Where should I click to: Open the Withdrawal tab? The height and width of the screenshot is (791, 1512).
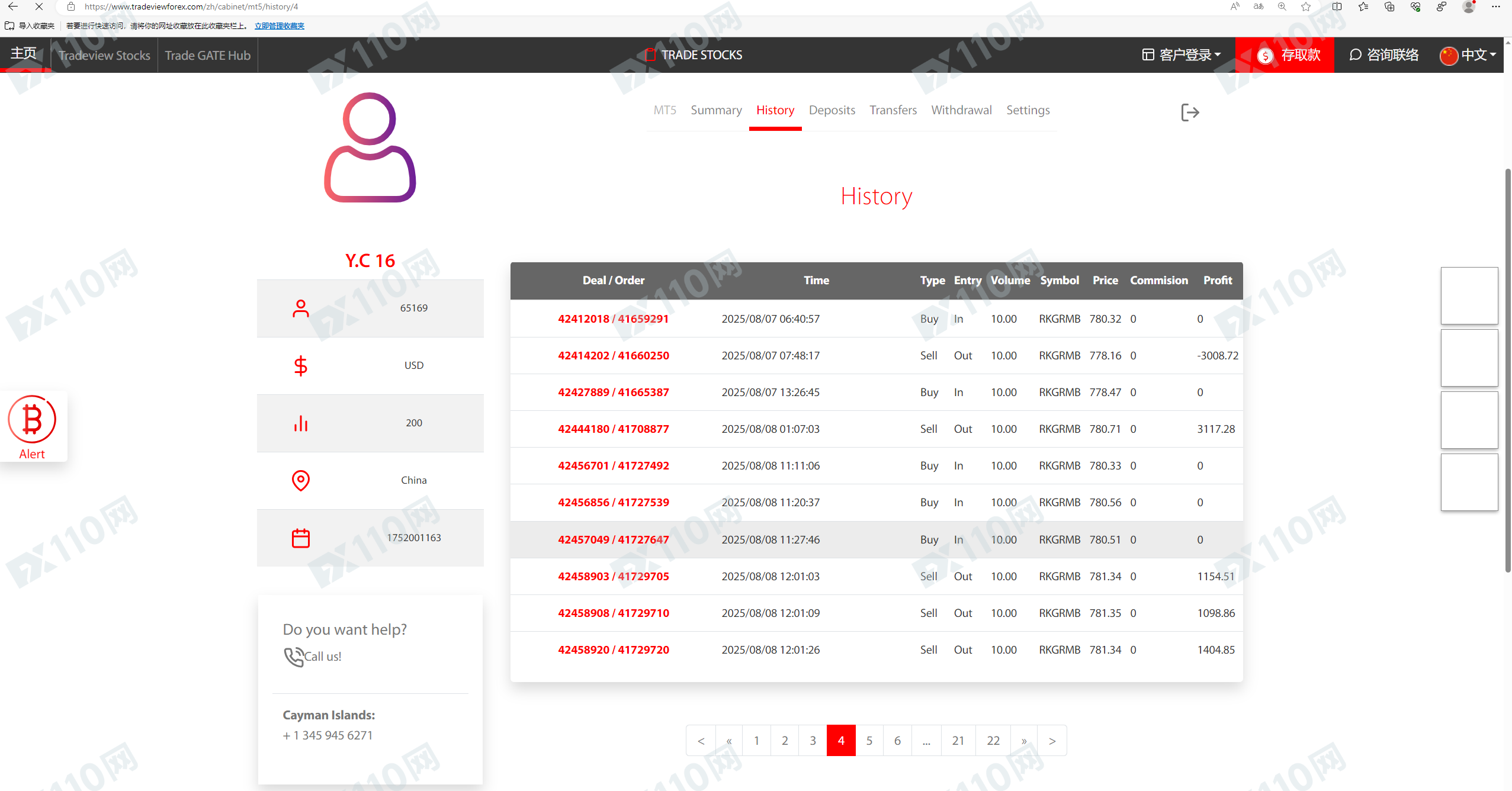pyautogui.click(x=961, y=110)
